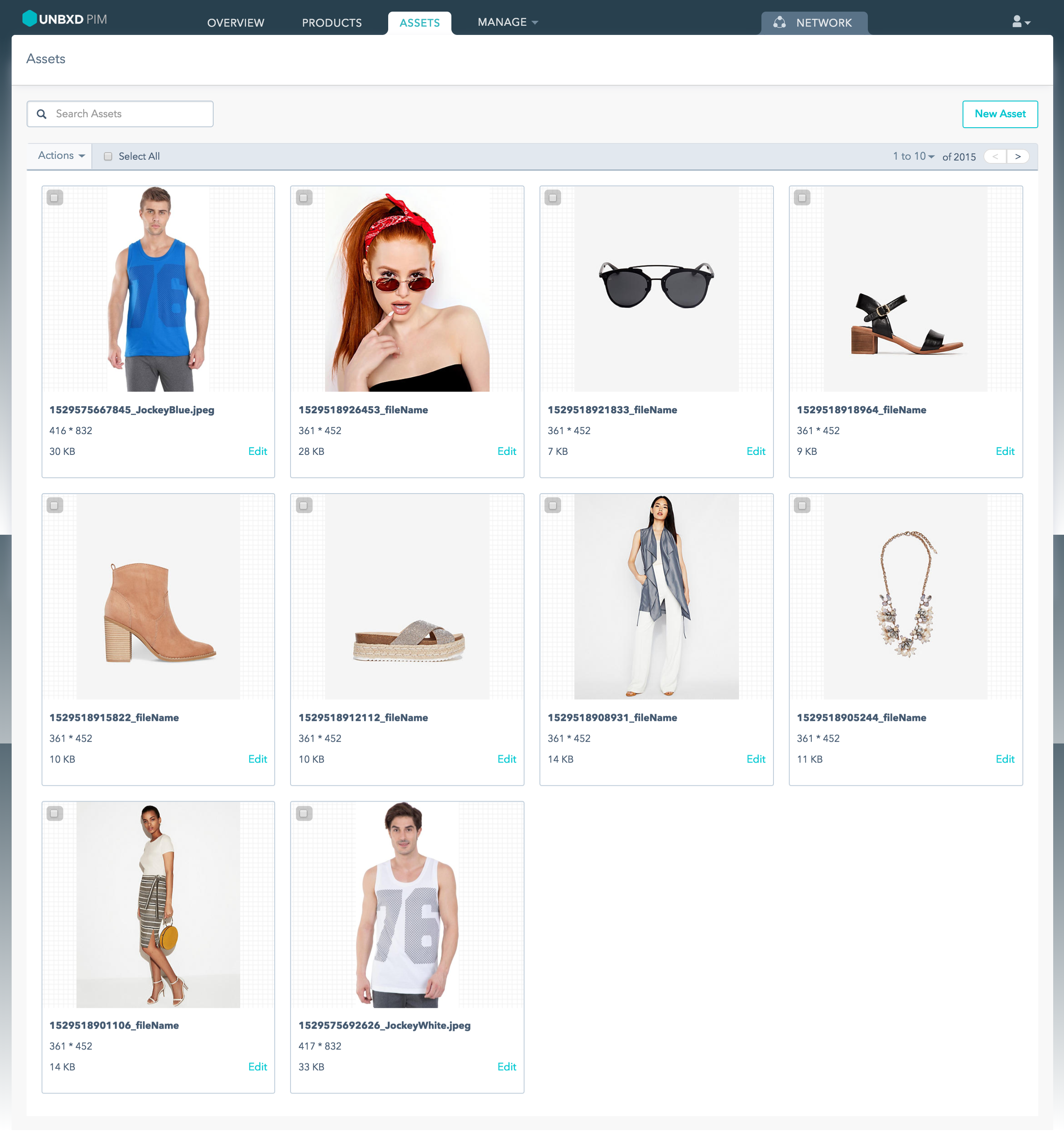Screen dimensions: 1064x1131
Task: Open the white tank top thumbnail
Action: click(407, 904)
